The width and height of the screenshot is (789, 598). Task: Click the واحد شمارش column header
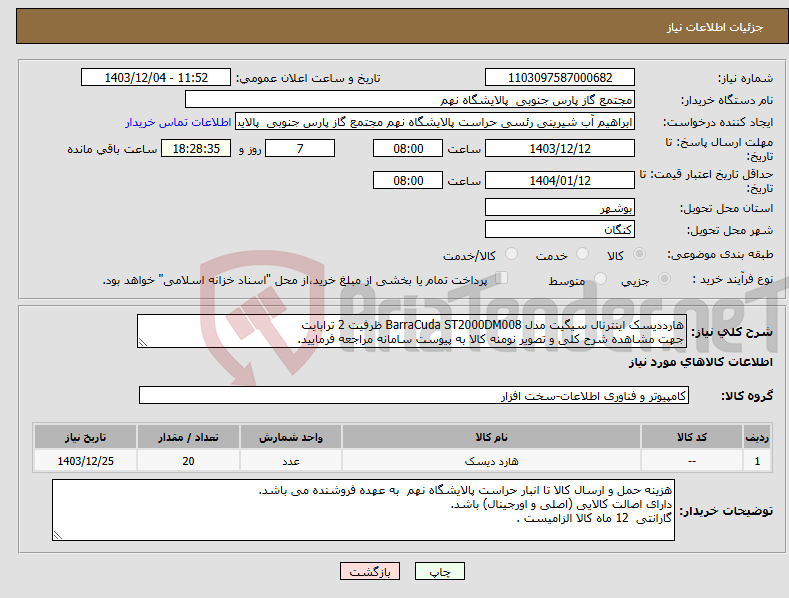[x=291, y=437]
